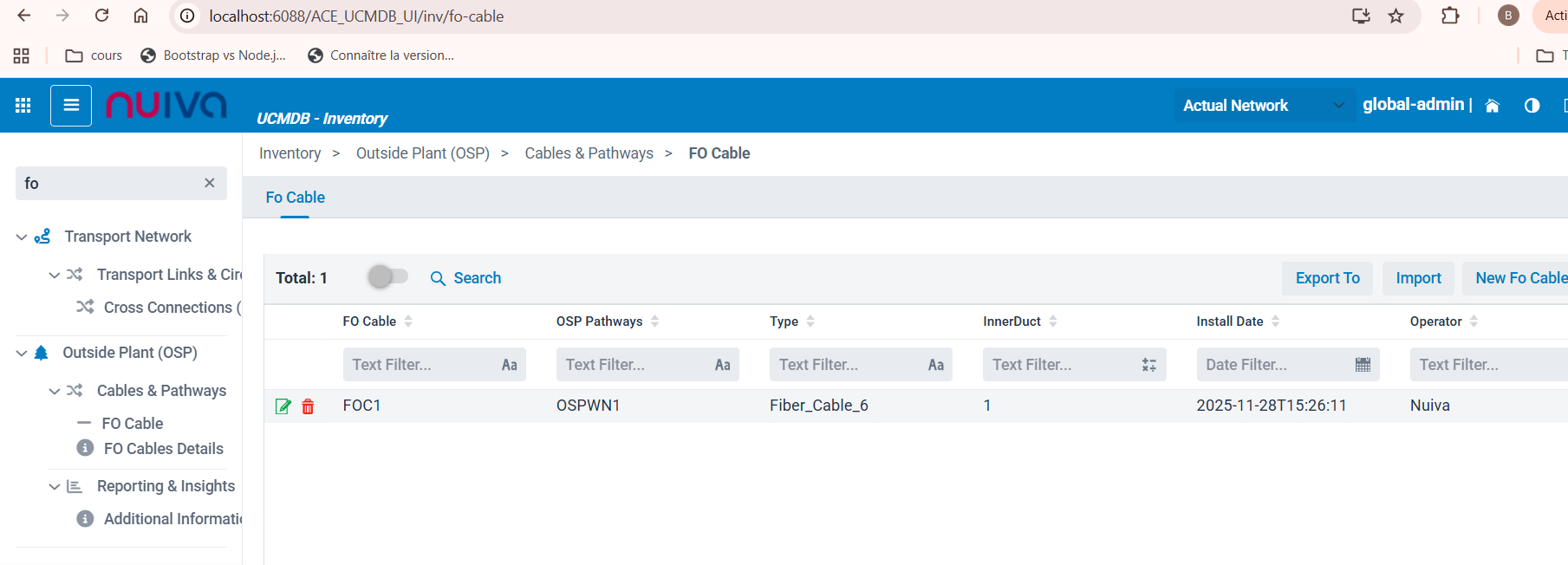Click the Export To button
This screenshot has height=565, width=1568.
point(1327,278)
